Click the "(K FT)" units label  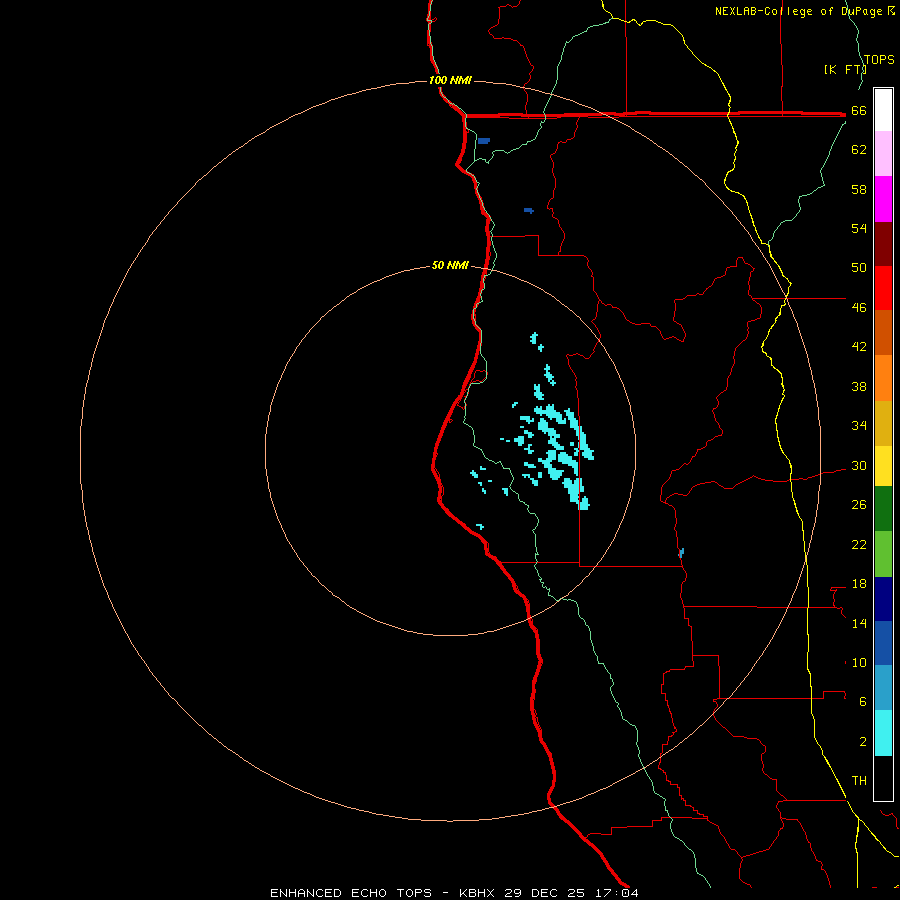coord(845,69)
